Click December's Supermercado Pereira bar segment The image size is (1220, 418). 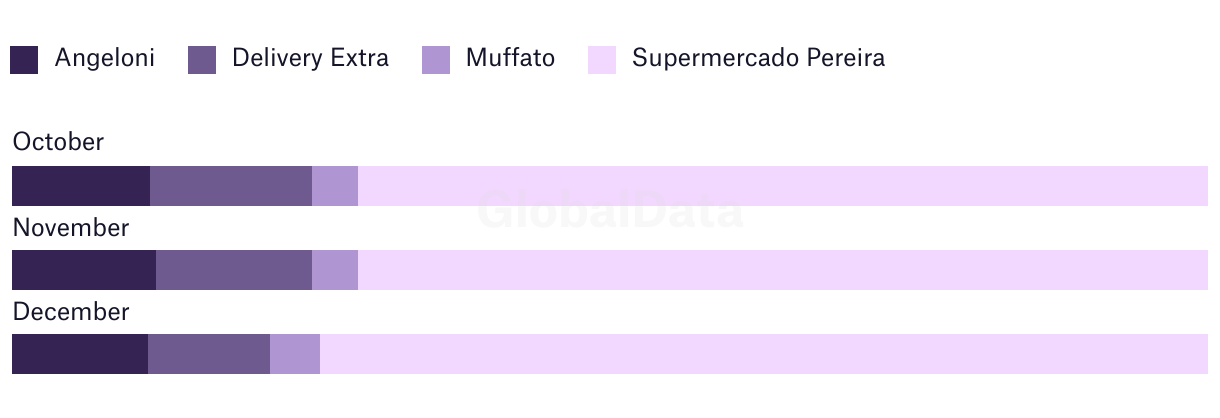764,354
